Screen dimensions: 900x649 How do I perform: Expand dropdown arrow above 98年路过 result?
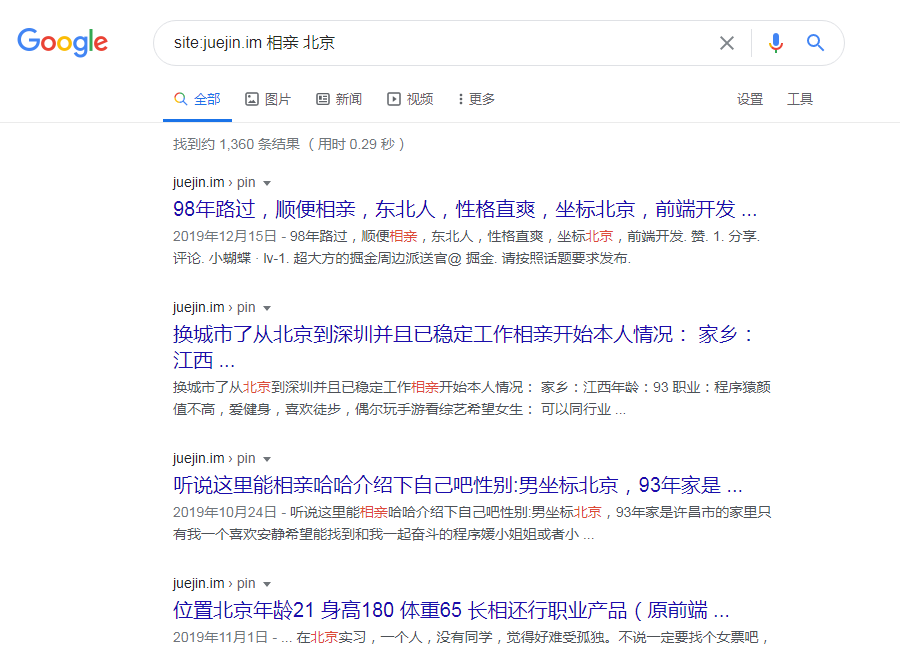point(267,183)
